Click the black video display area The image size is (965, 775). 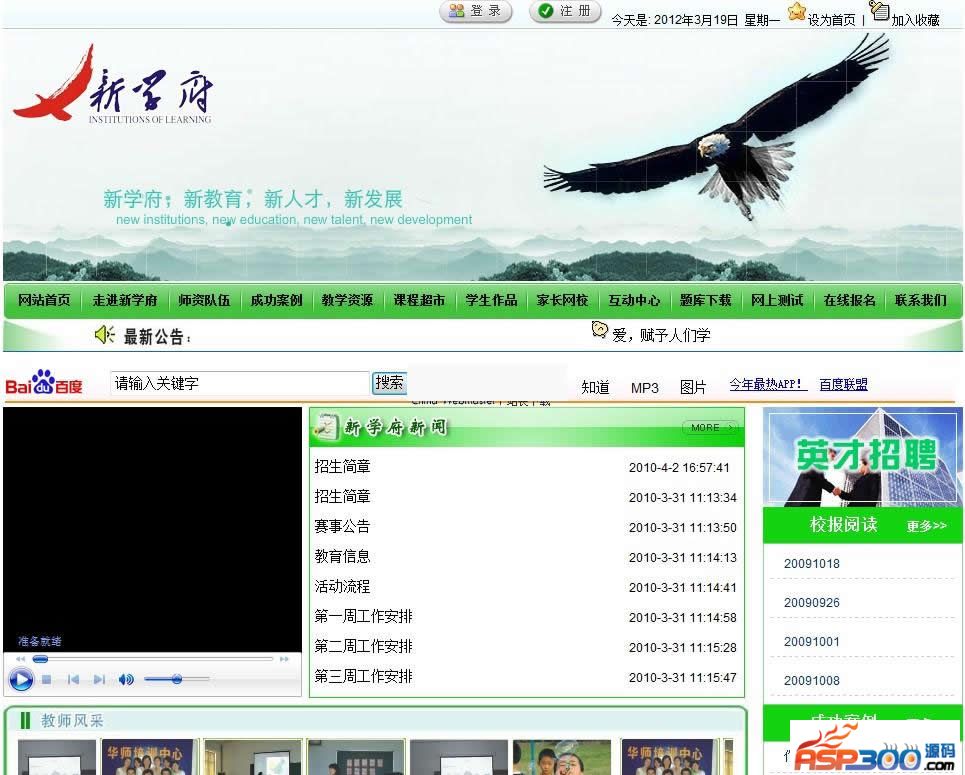153,529
